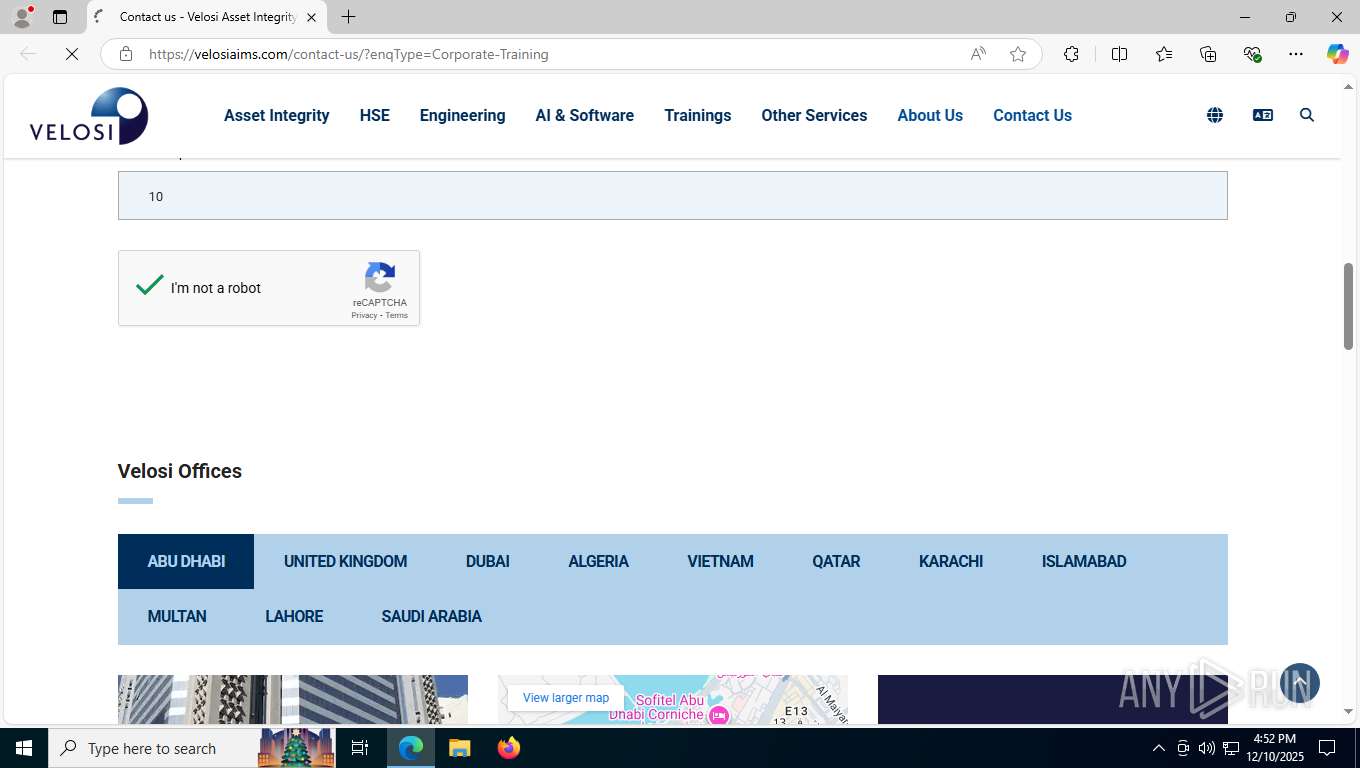The width and height of the screenshot is (1360, 768).
Task: Click the translate icon in the site header
Action: coord(1263,115)
